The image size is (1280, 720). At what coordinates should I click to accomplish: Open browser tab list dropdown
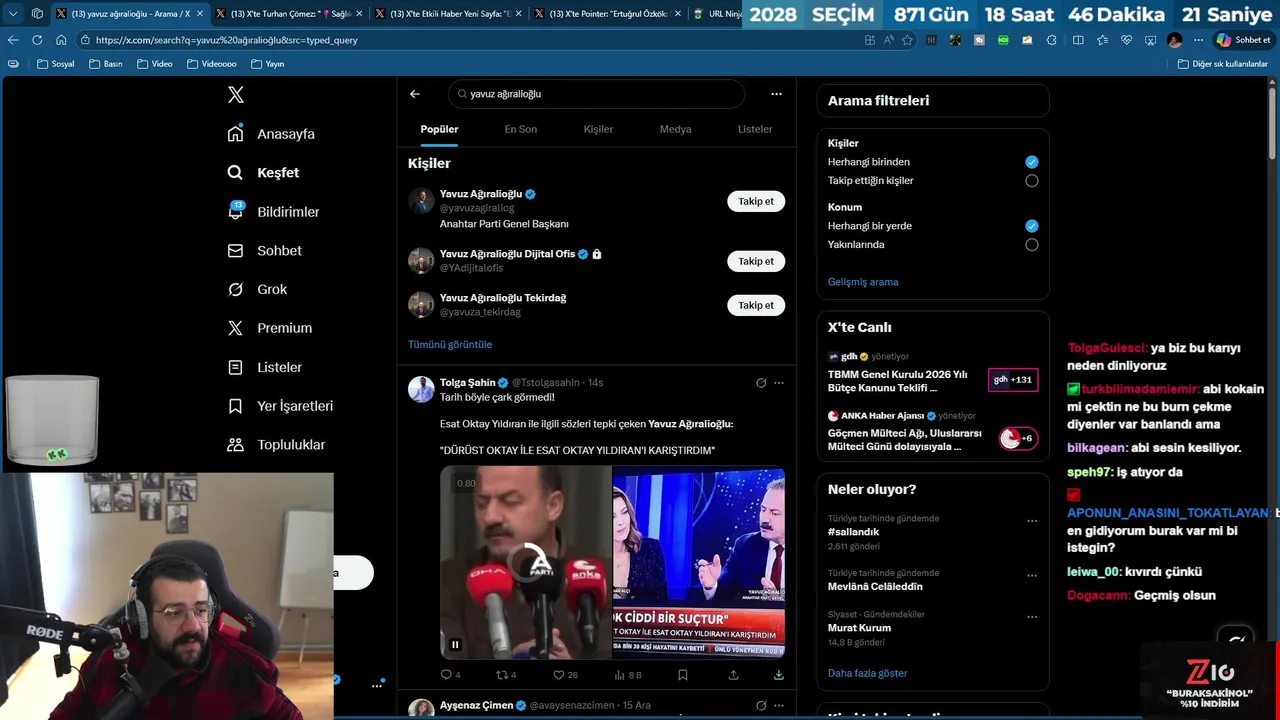pos(13,14)
